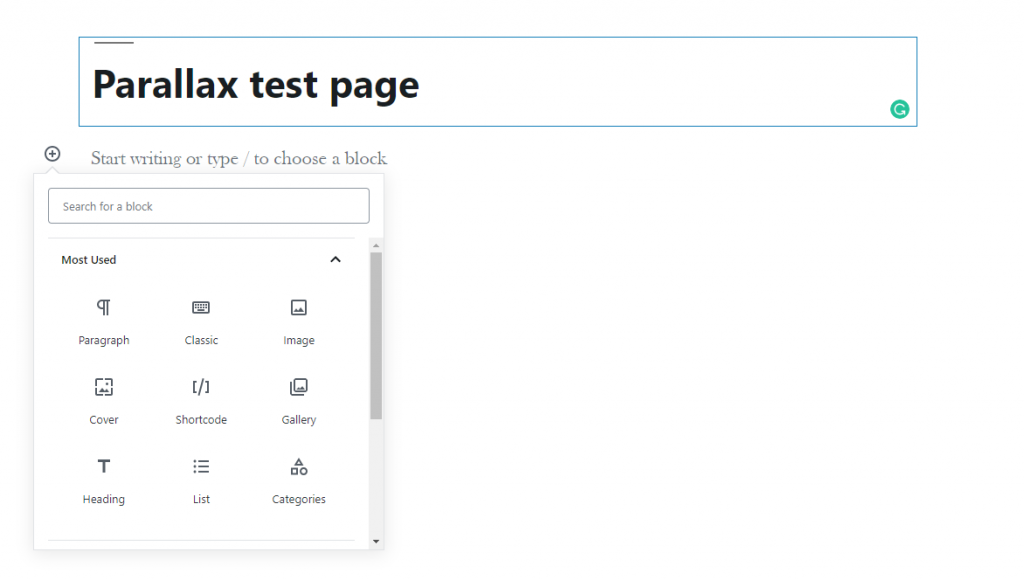1024x580 pixels.
Task: Focus the Search for a block field
Action: click(x=209, y=206)
